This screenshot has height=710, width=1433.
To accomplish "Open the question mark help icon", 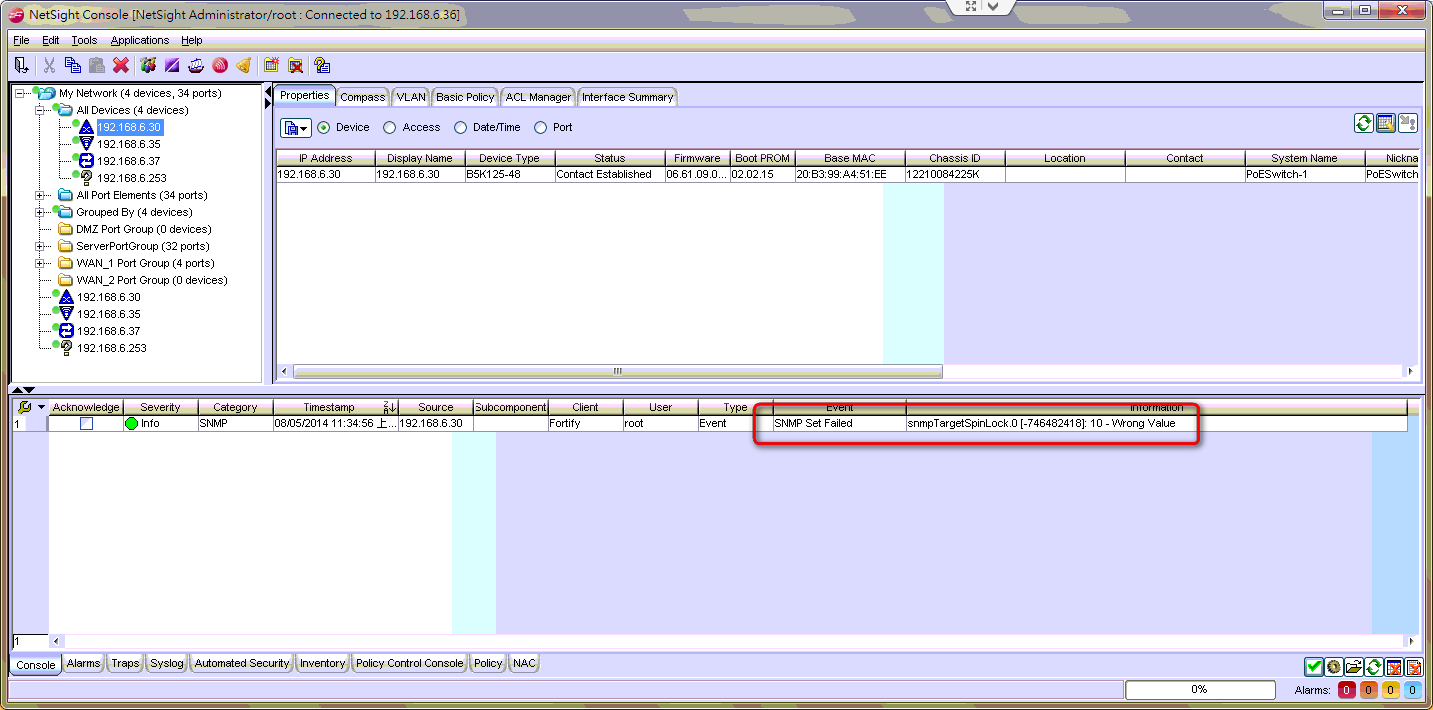I will (x=322, y=65).
